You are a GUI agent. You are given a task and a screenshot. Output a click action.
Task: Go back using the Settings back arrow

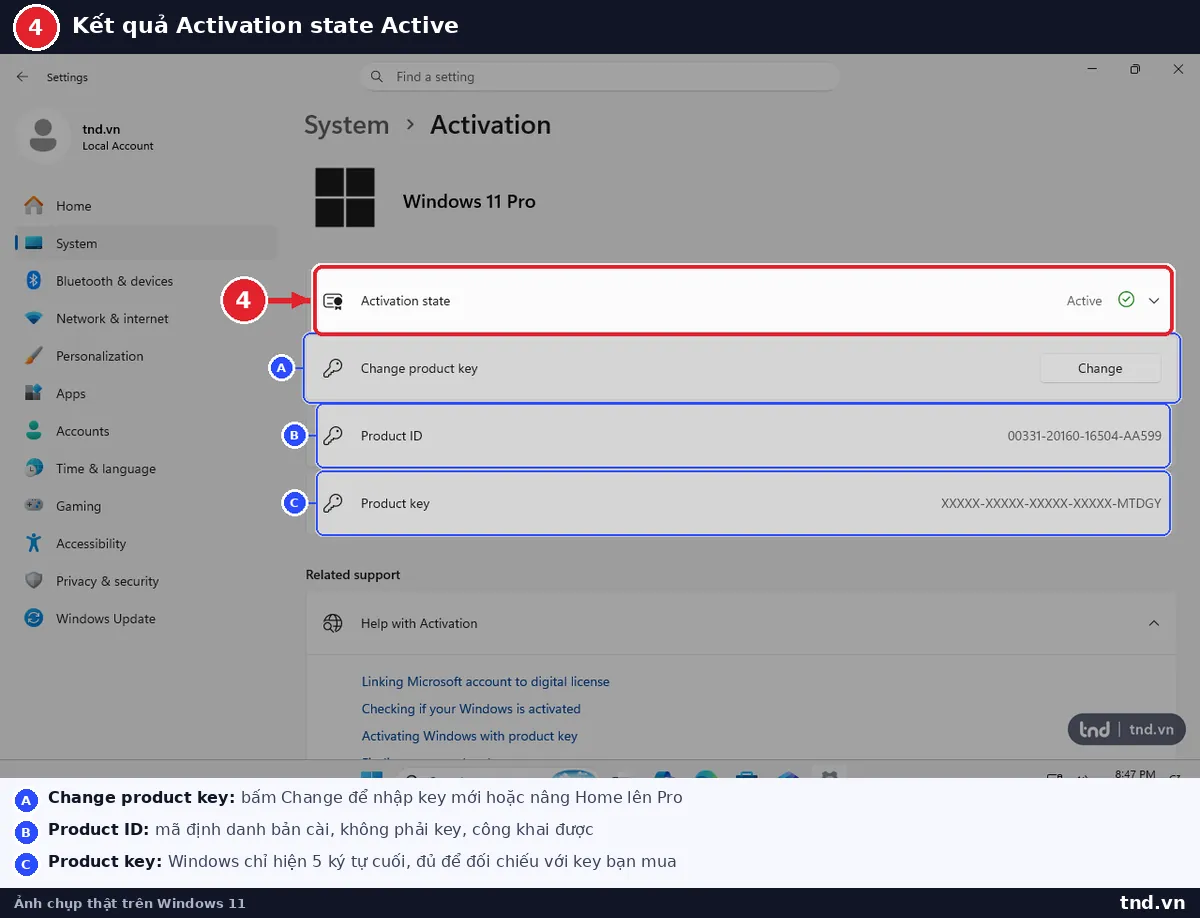pos(22,77)
